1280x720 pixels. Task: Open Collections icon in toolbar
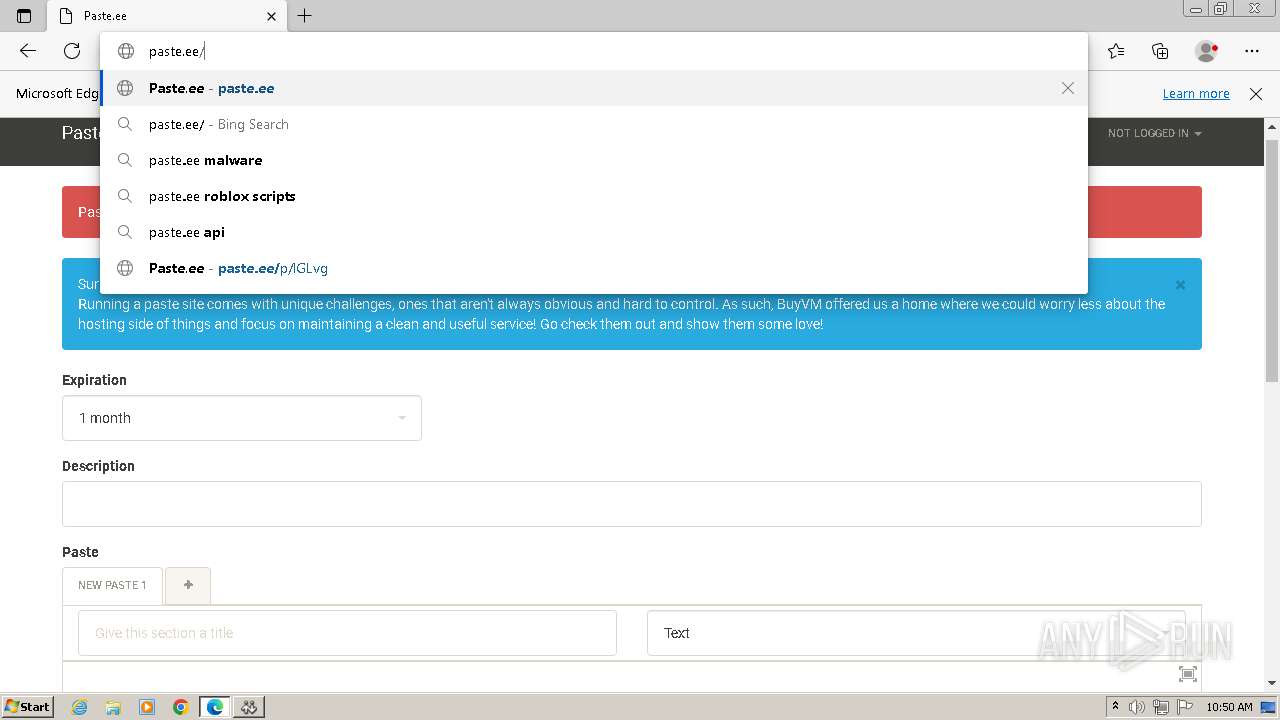[x=1160, y=51]
